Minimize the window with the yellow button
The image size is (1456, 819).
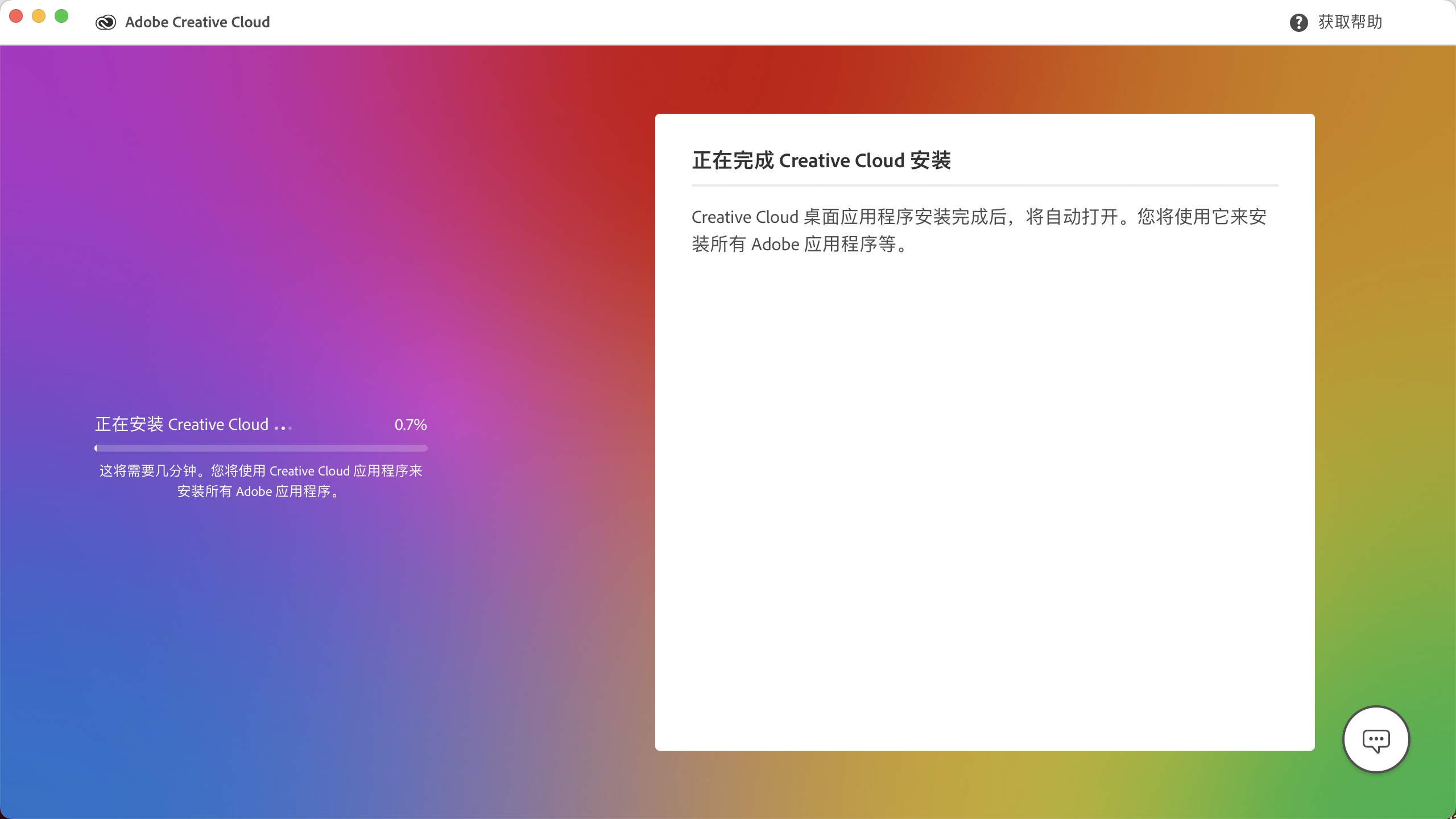(39, 16)
